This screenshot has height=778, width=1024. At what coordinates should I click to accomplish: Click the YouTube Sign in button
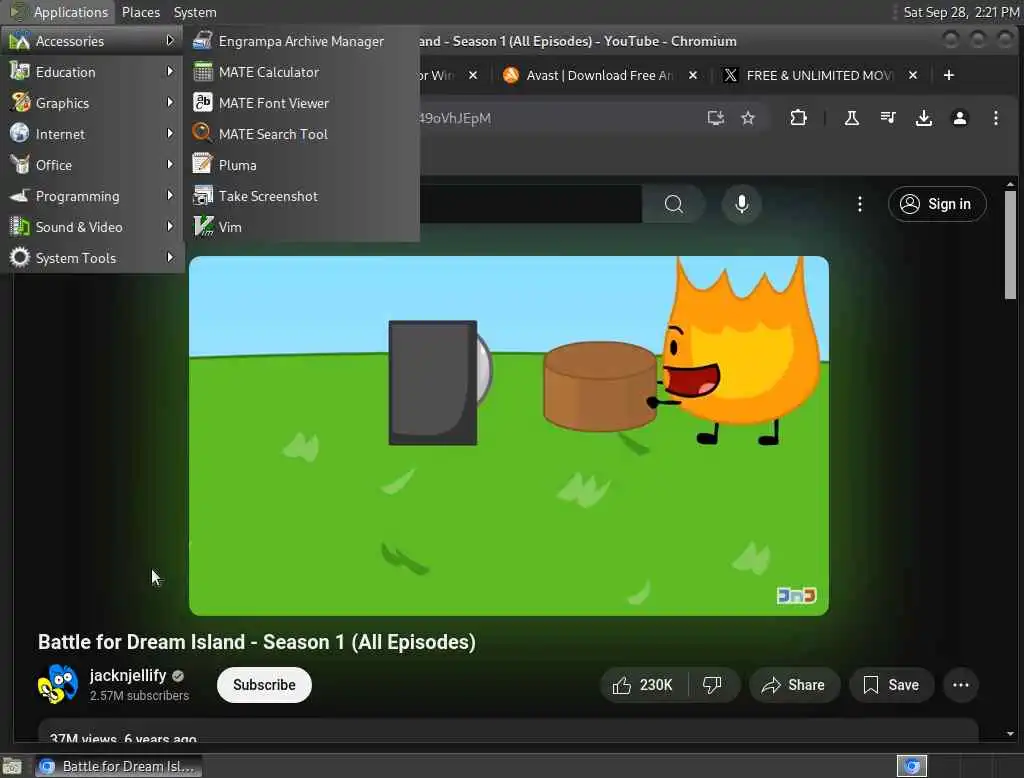tap(936, 204)
